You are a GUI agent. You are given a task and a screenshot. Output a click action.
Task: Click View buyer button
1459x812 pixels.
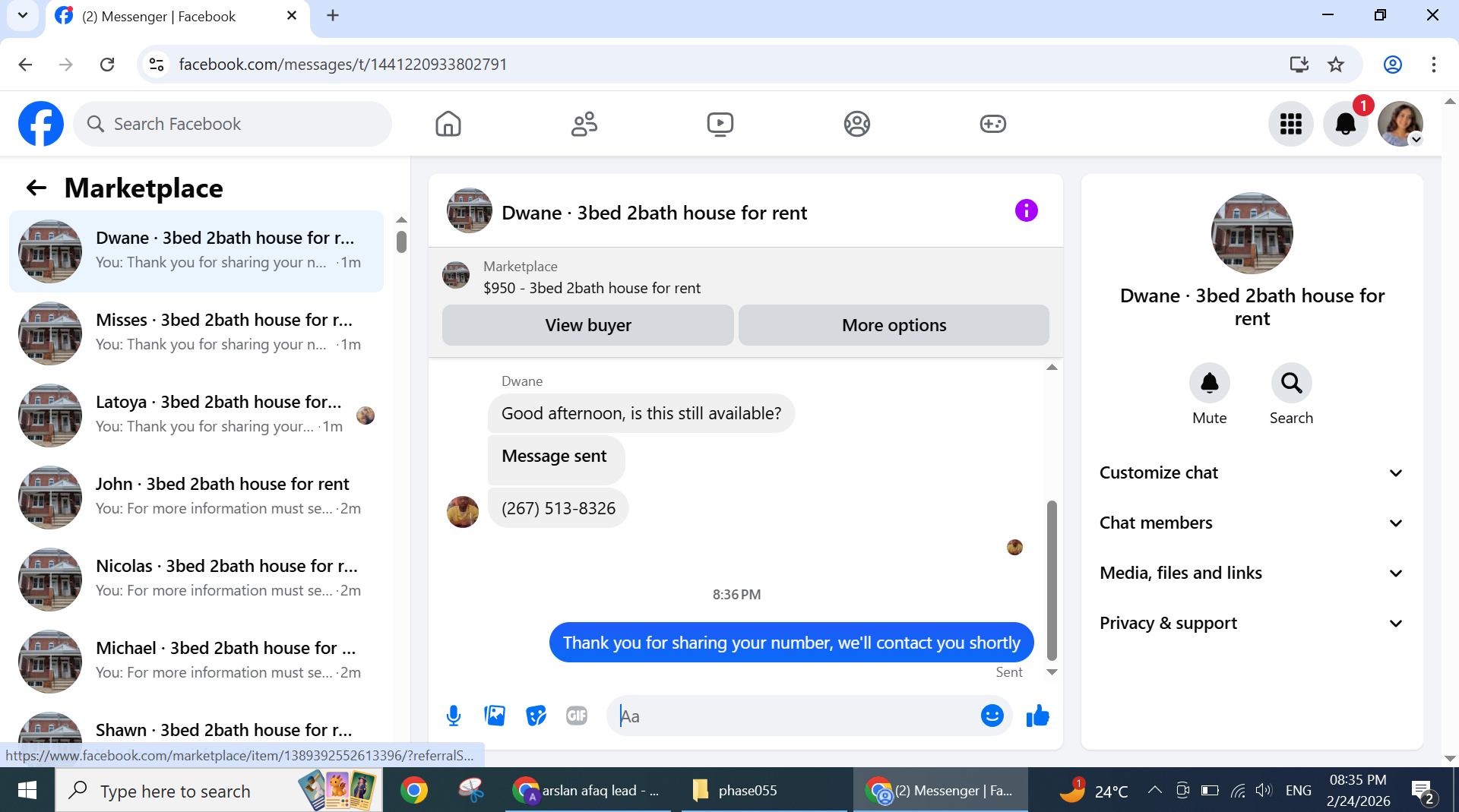(588, 325)
